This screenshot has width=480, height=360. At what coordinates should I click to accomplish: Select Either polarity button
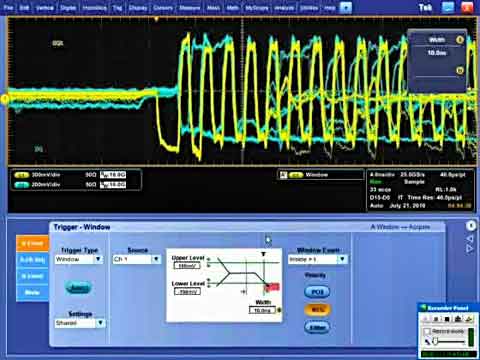[317, 327]
